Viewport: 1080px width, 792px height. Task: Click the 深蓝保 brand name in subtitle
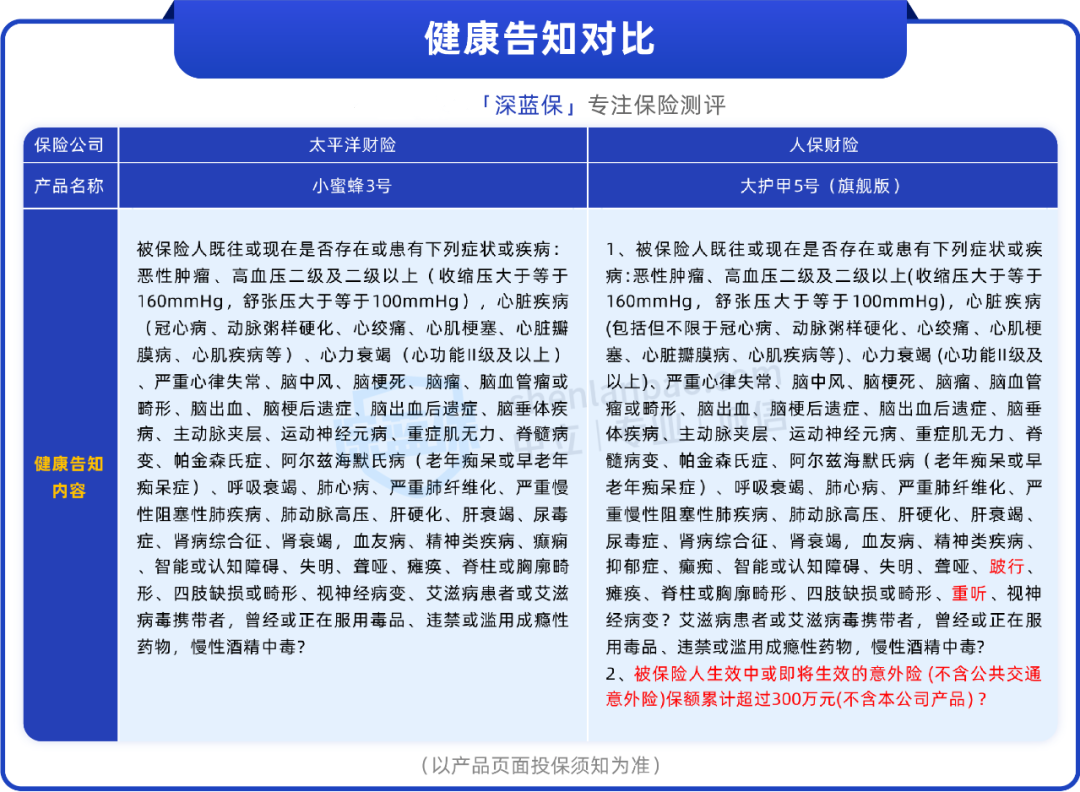click(528, 105)
